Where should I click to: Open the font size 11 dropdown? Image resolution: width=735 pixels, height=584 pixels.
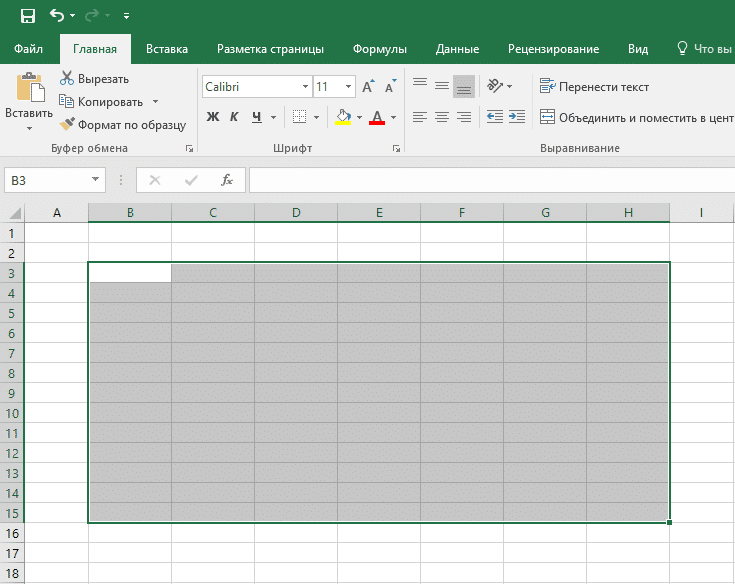[348, 87]
